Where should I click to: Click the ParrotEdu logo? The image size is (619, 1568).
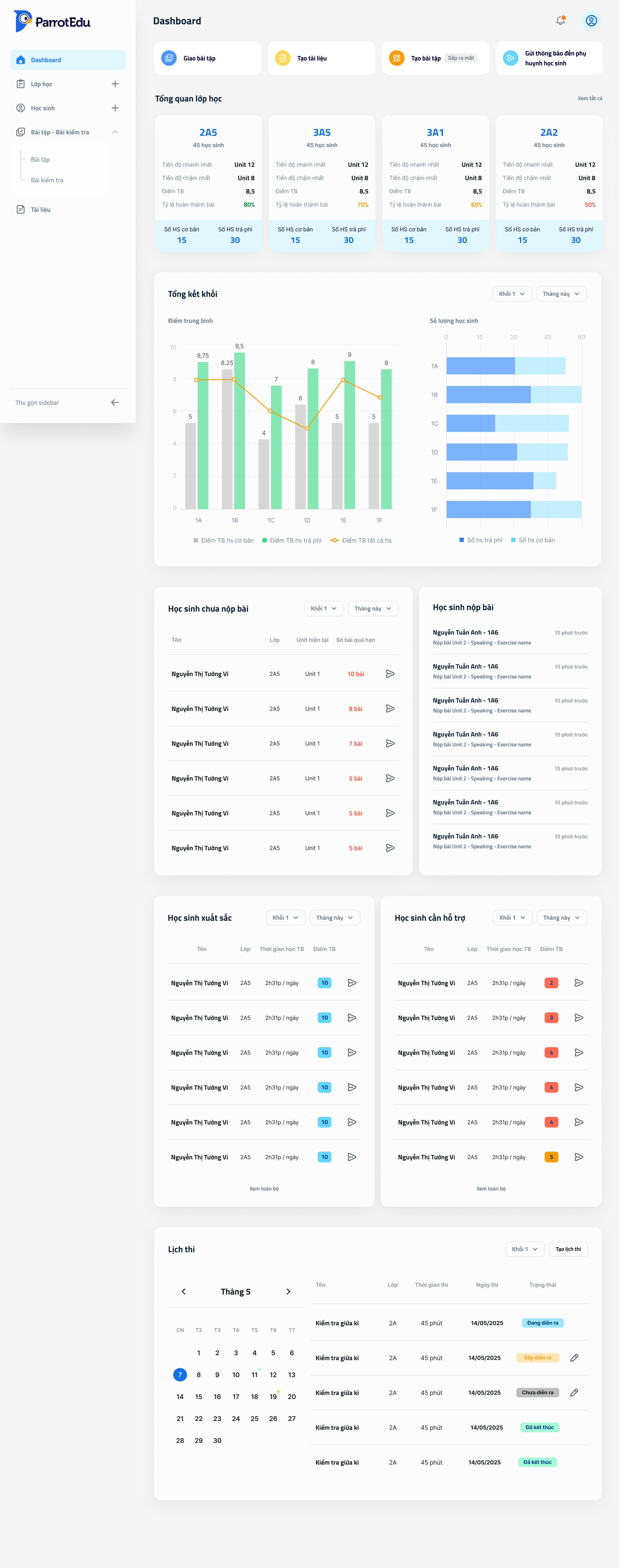coord(52,21)
